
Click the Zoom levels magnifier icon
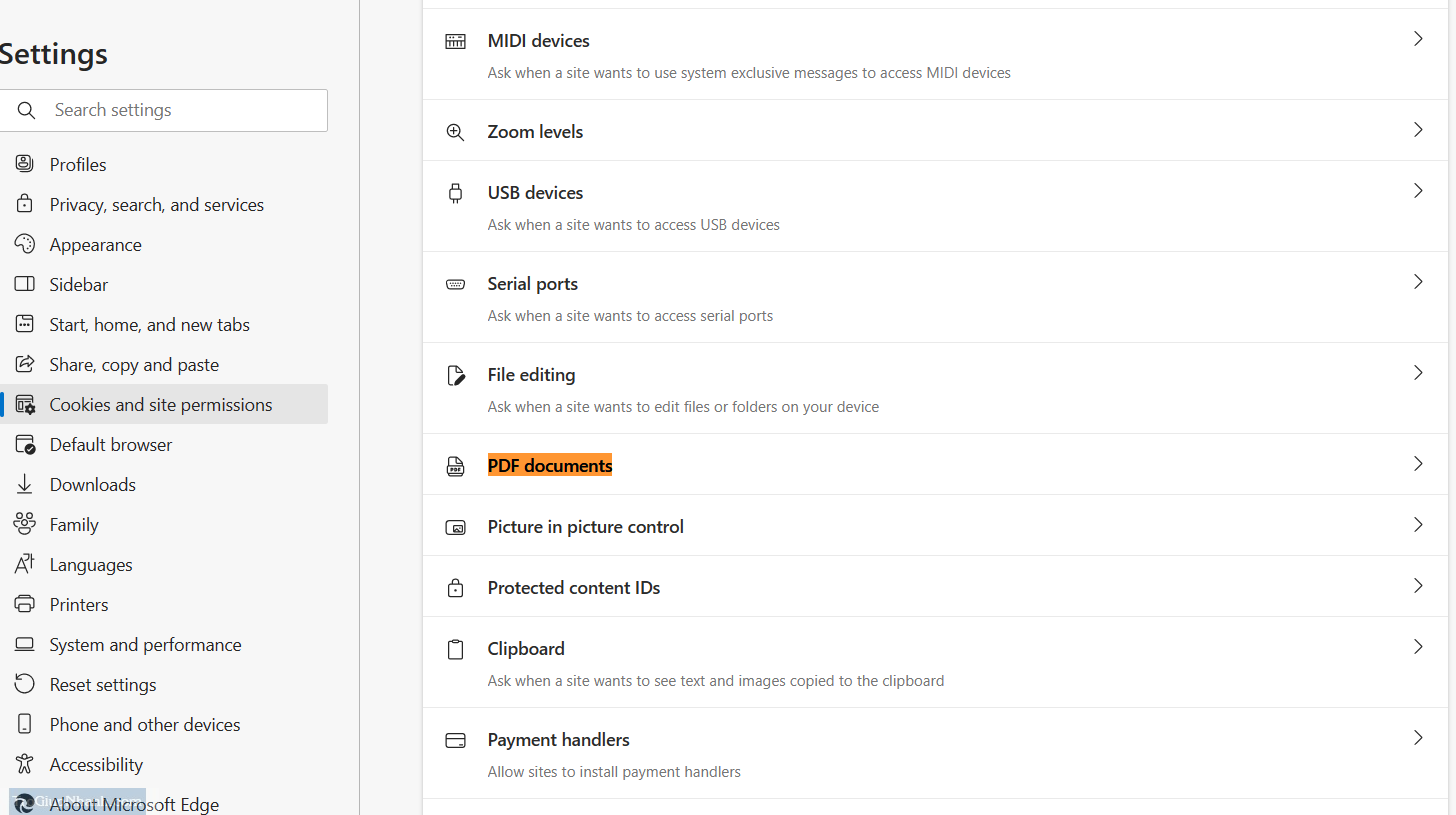pos(455,132)
